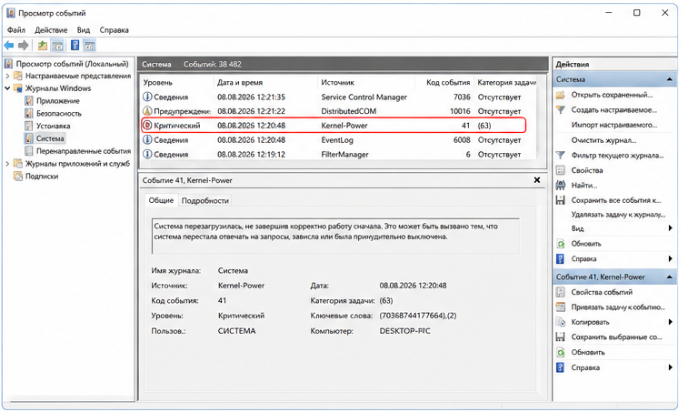Click the save icon beside Сохранить выбранные со...

click(561, 337)
